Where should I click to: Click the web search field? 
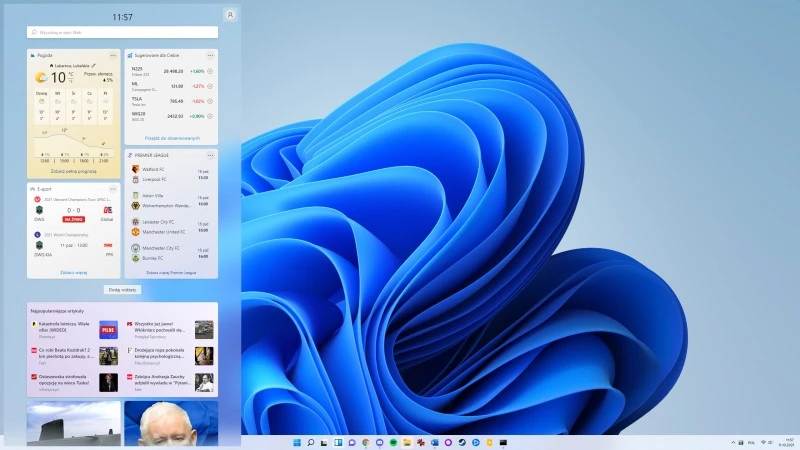[122, 32]
